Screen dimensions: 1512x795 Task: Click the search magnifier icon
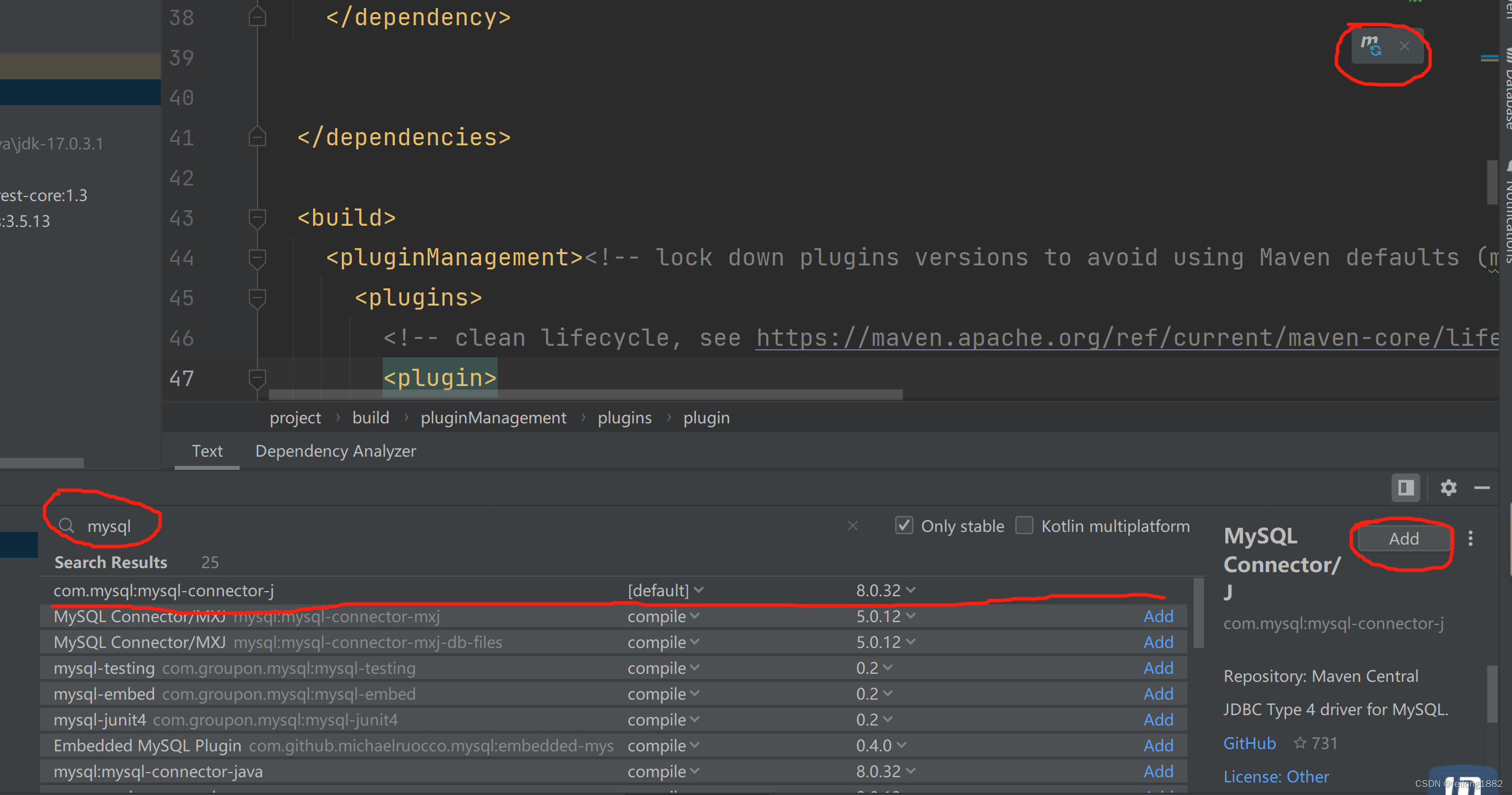coord(66,525)
